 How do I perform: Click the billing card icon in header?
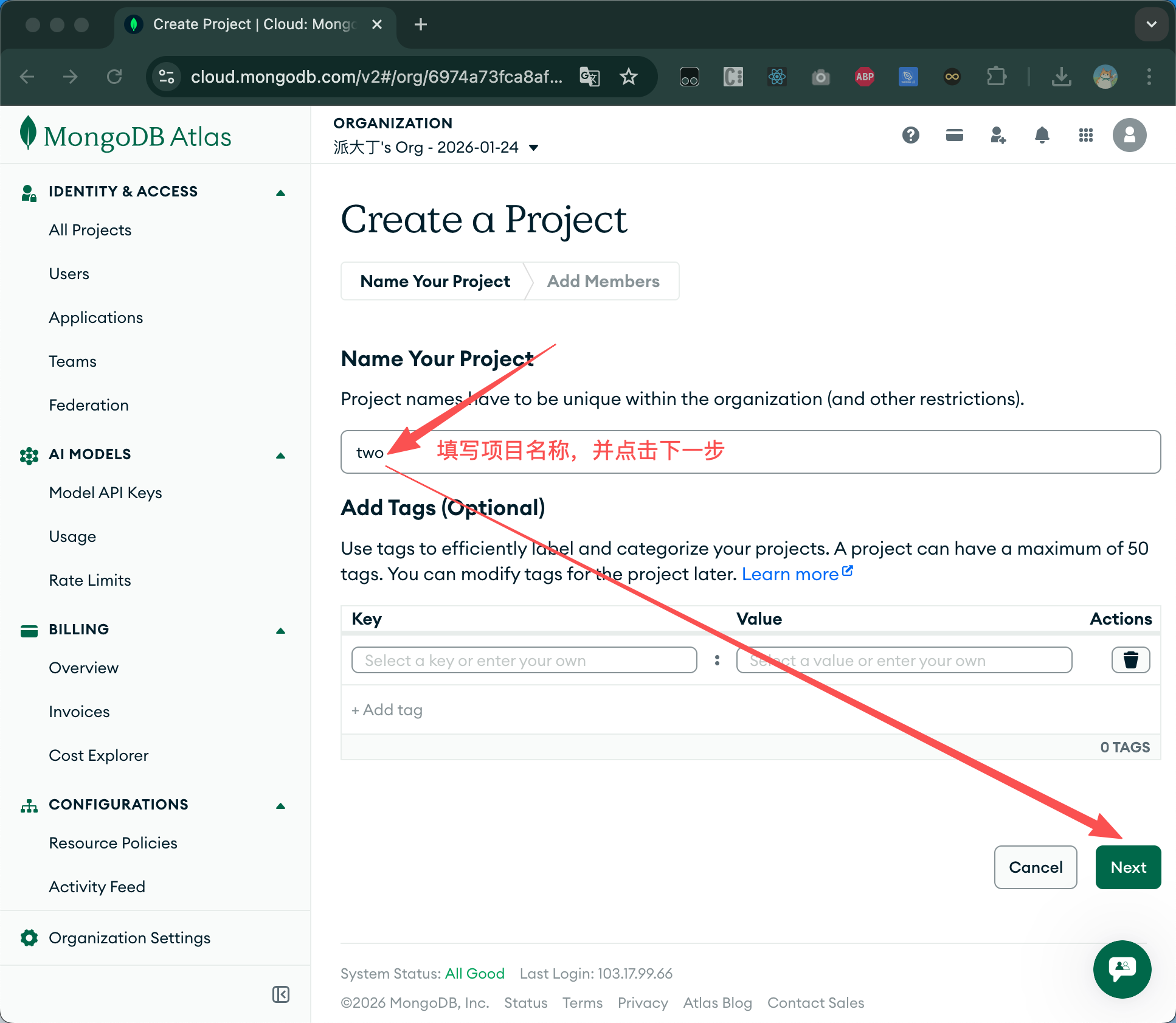[954, 135]
